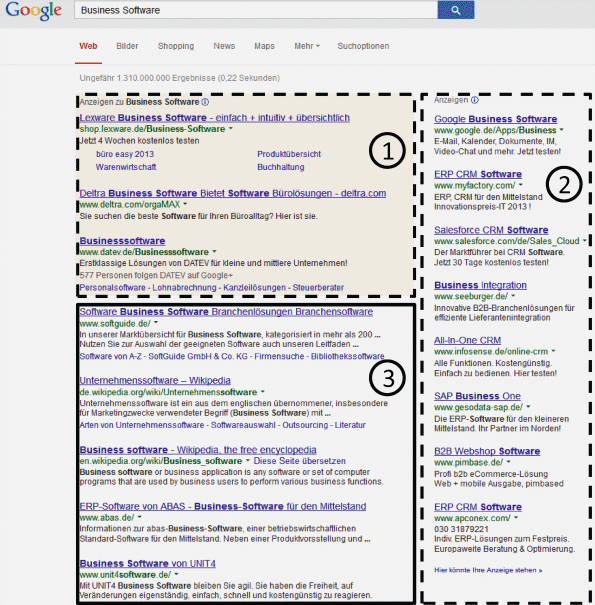
Task: Expand arrow next to en.wikipedia.org URL
Action: 247,461
